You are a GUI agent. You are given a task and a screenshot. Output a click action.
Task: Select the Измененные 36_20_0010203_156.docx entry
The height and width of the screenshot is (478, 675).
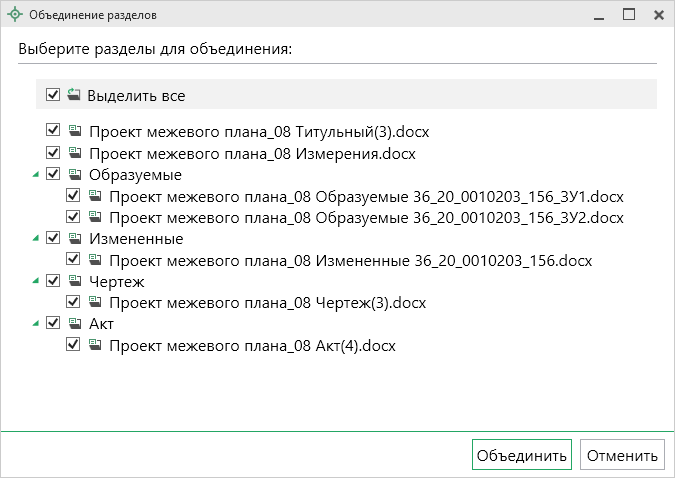(350, 261)
